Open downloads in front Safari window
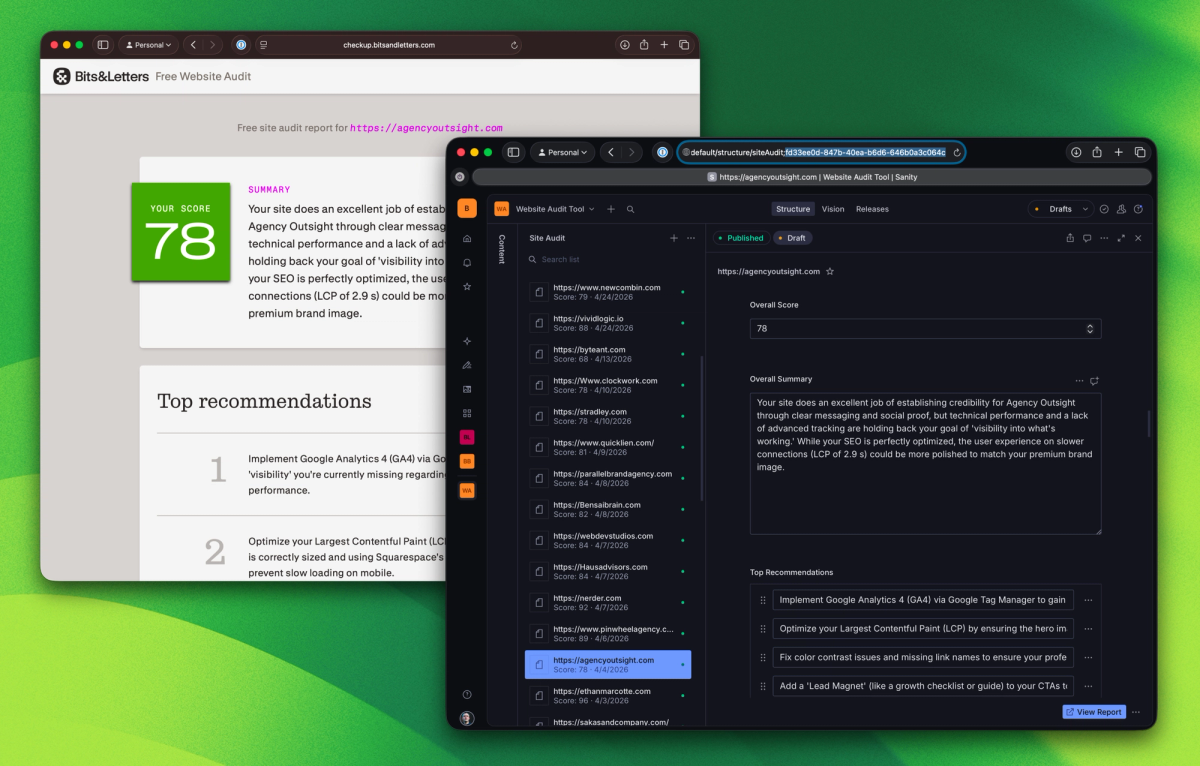 pos(1076,152)
